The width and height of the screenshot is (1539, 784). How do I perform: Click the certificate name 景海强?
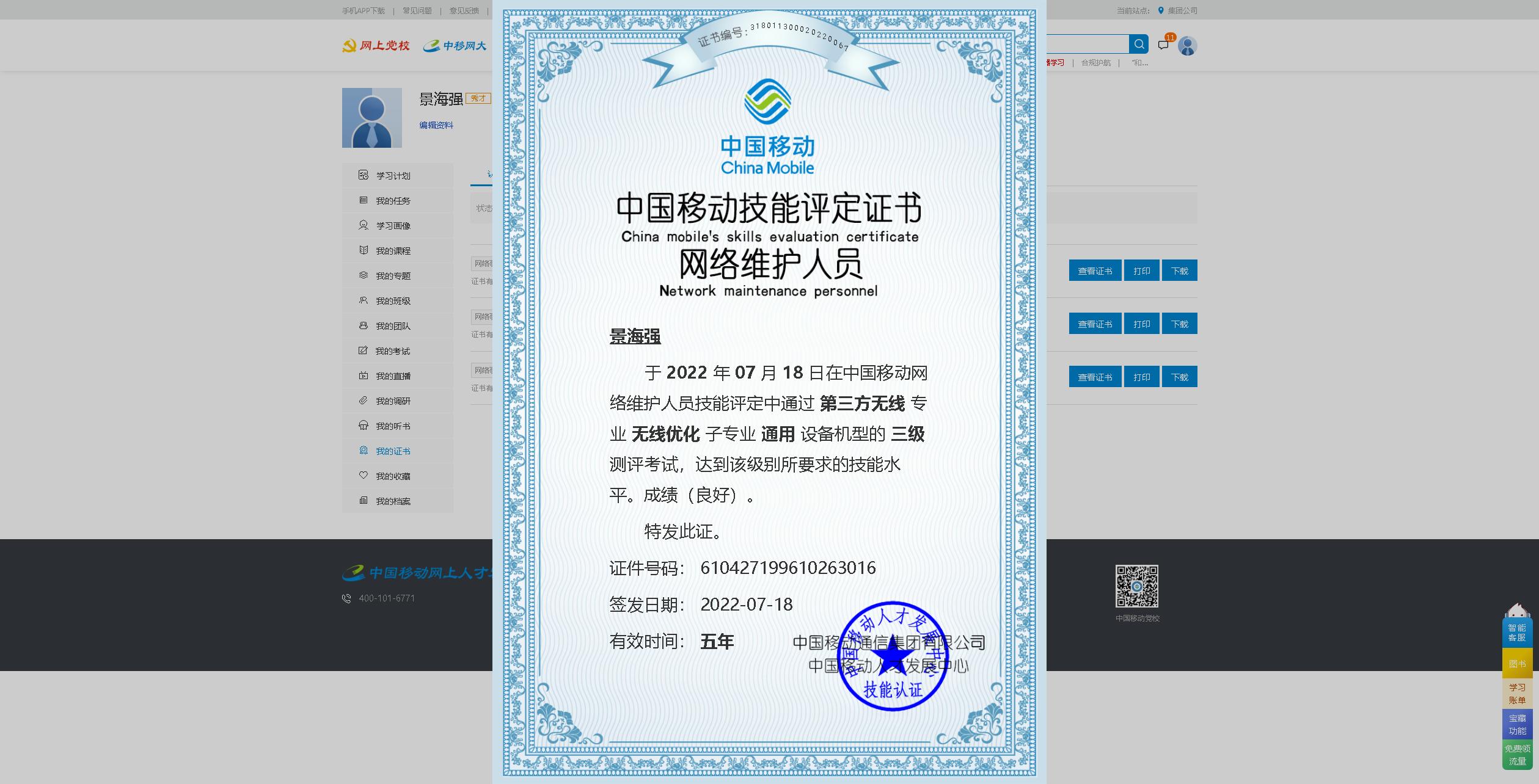(635, 336)
